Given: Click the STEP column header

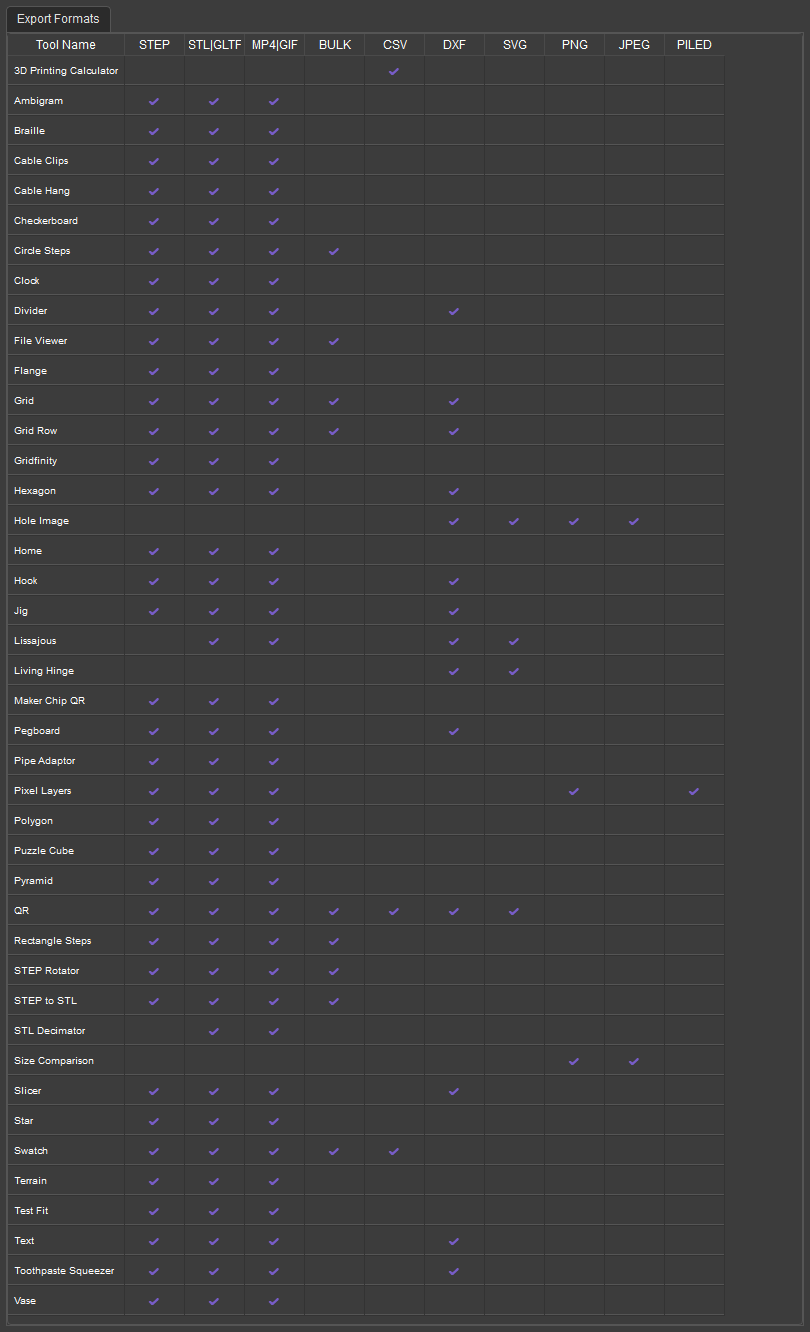Looking at the screenshot, I should click(154, 45).
